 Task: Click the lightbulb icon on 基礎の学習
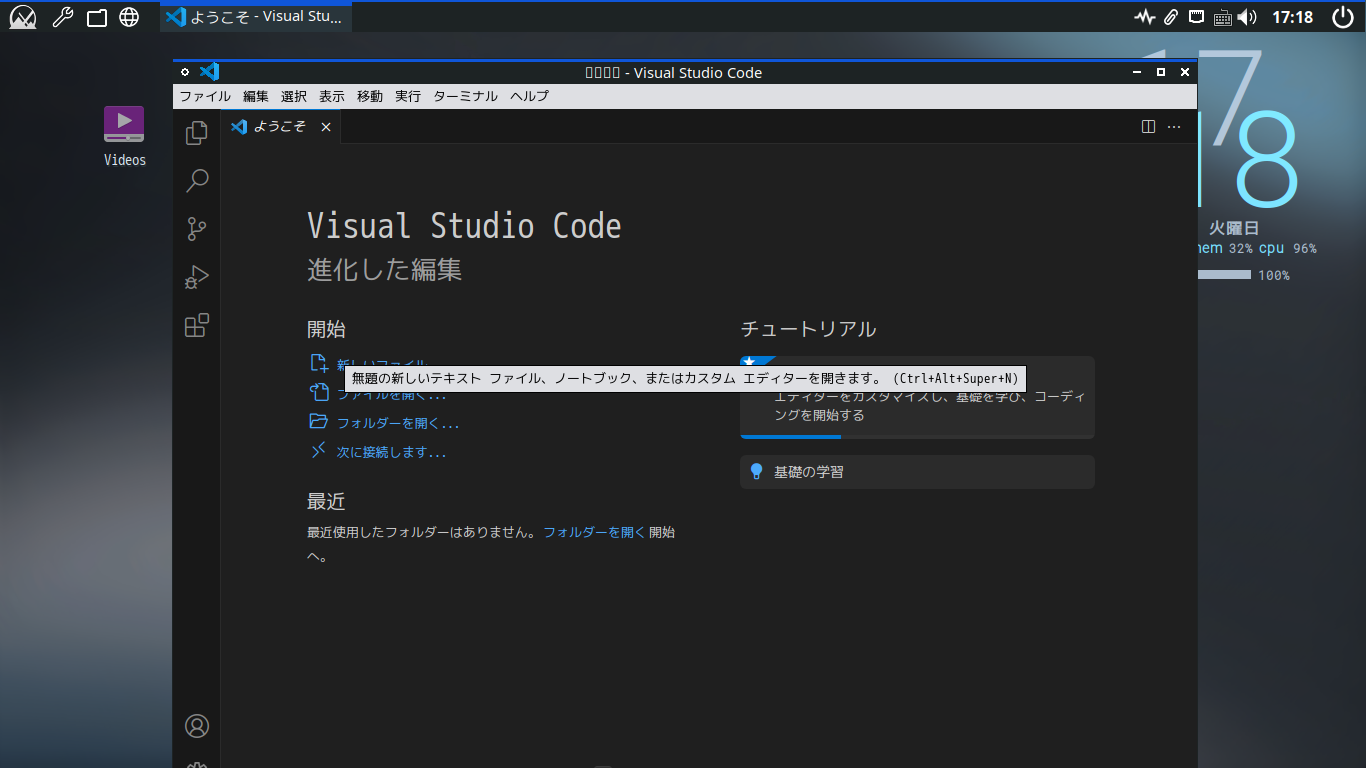coord(757,472)
